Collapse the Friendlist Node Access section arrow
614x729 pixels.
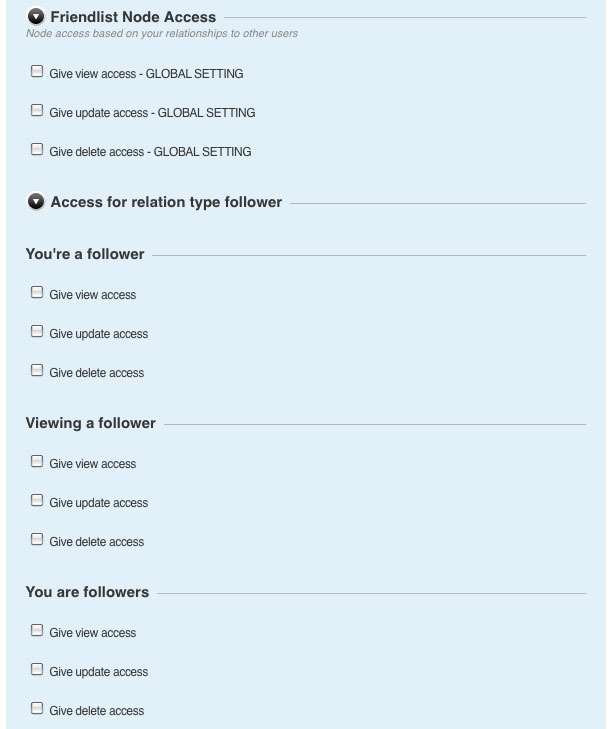pos(36,17)
